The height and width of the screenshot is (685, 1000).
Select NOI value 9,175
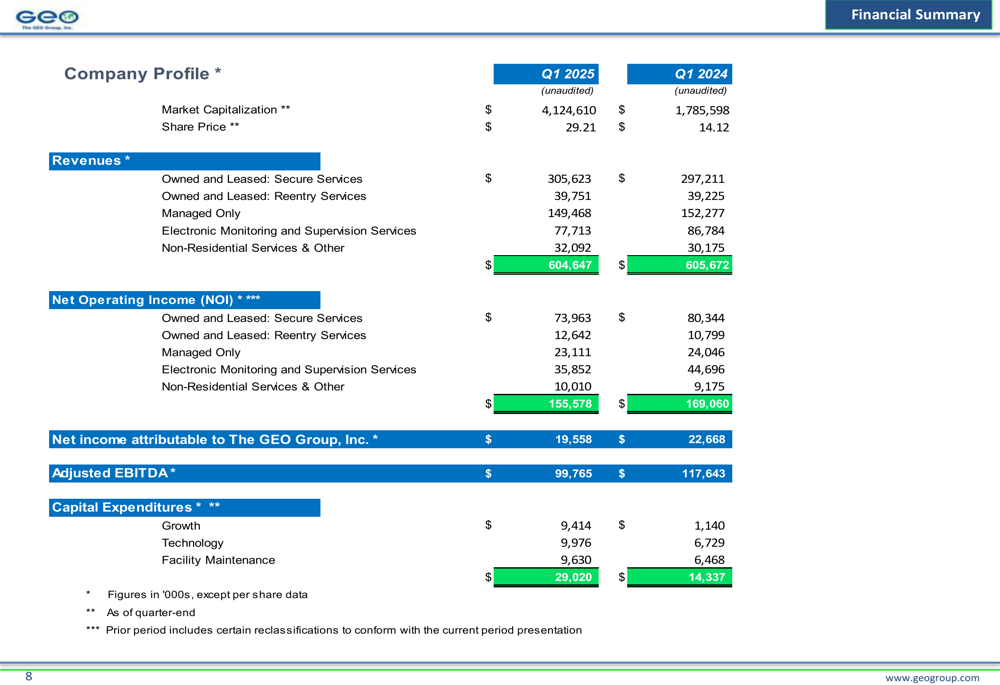pos(709,387)
